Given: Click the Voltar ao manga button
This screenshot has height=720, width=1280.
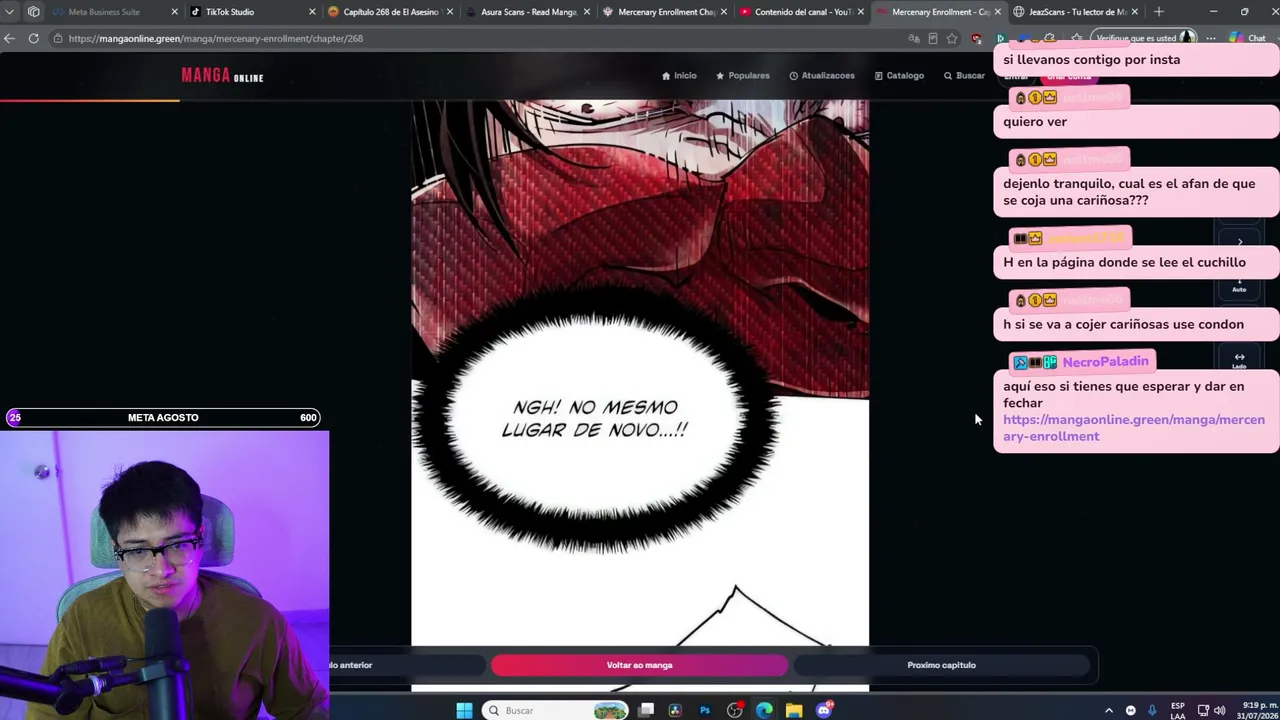Looking at the screenshot, I should point(640,665).
